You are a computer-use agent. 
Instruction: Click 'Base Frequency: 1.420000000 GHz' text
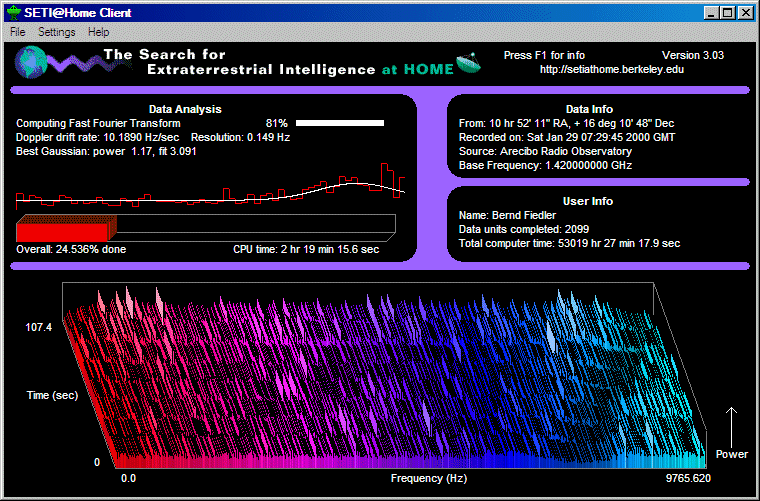point(545,166)
